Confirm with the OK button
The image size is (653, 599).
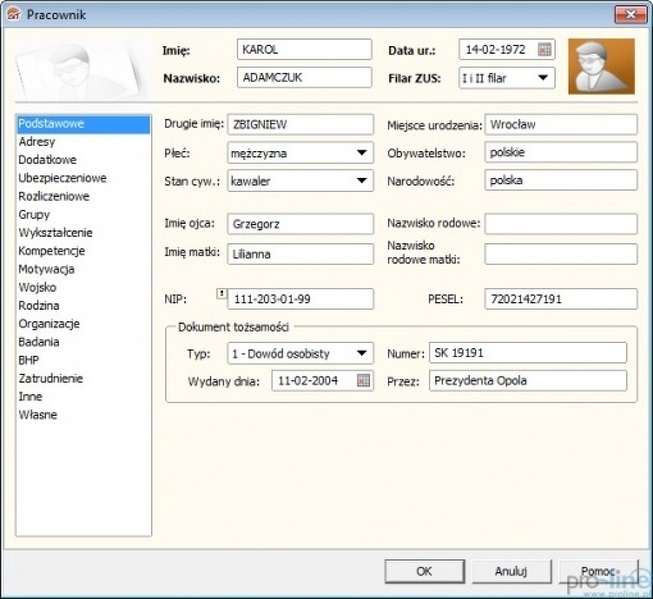click(424, 571)
